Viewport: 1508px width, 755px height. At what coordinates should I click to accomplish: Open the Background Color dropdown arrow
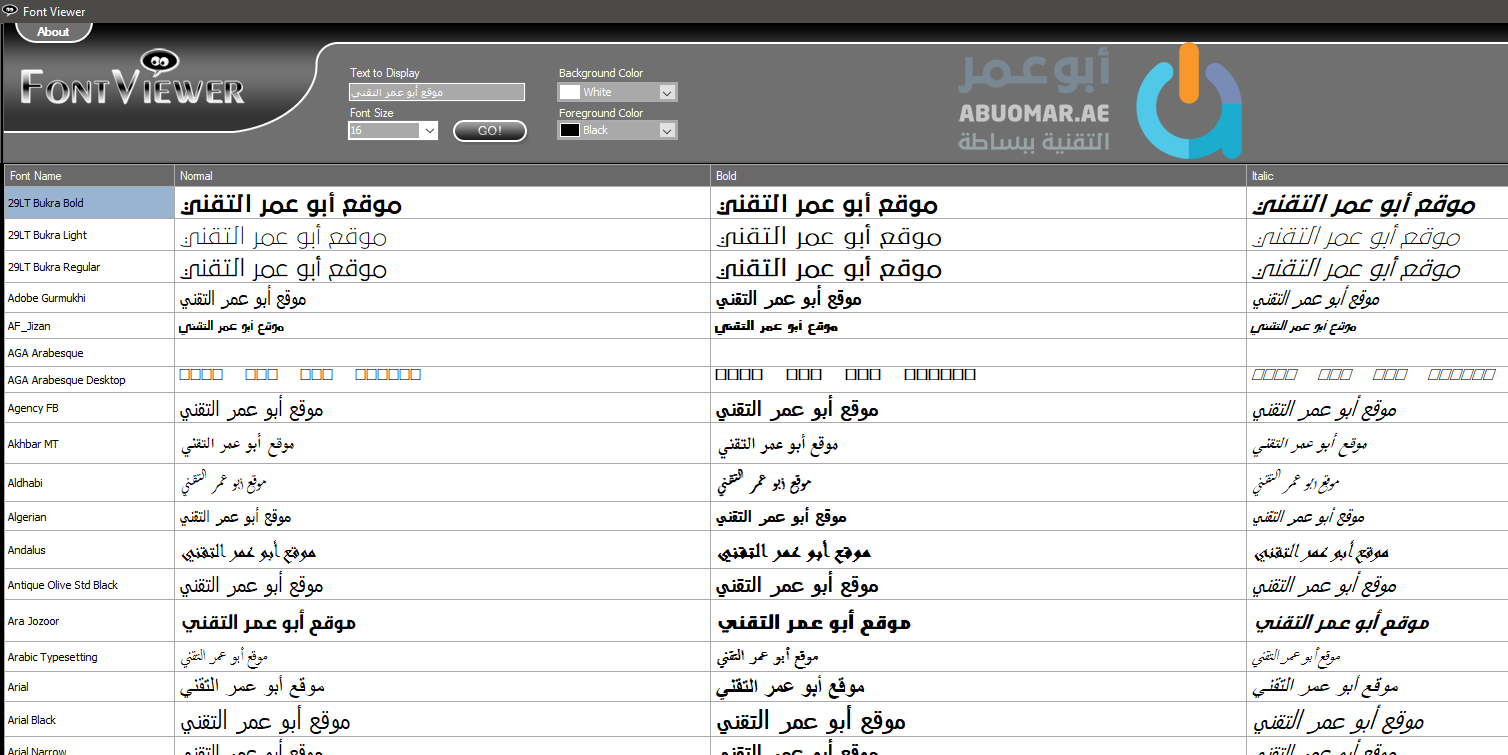point(668,92)
